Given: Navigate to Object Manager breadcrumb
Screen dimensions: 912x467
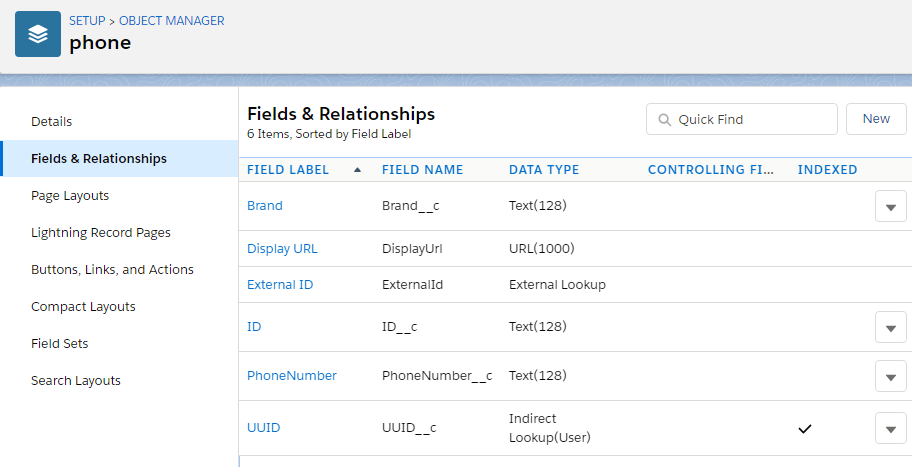Looking at the screenshot, I should (172, 21).
